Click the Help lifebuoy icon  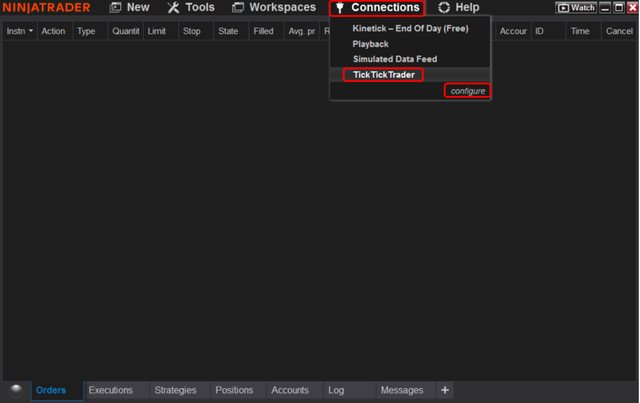click(x=444, y=7)
